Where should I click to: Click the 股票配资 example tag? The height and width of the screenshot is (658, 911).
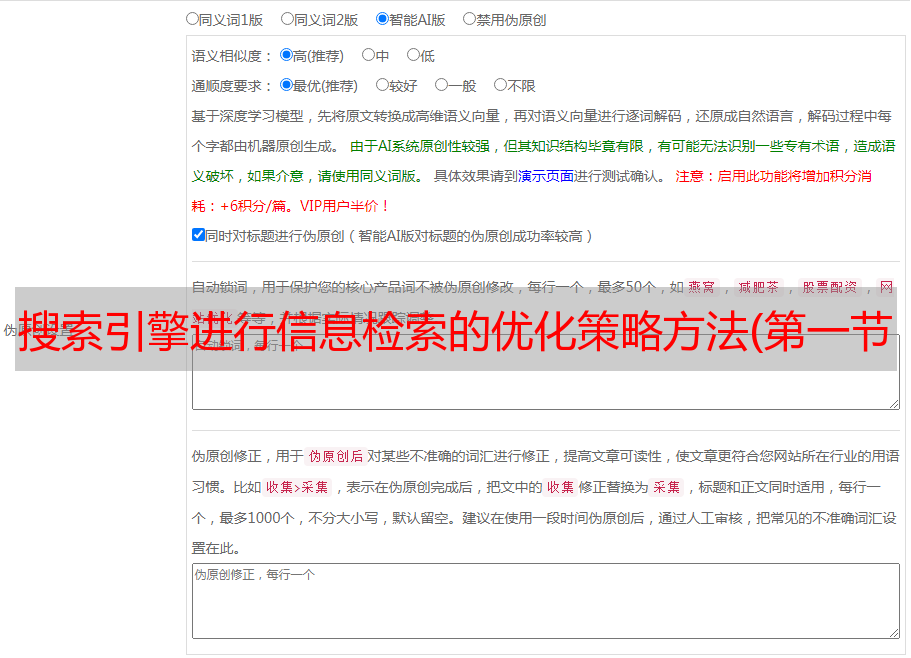830,287
